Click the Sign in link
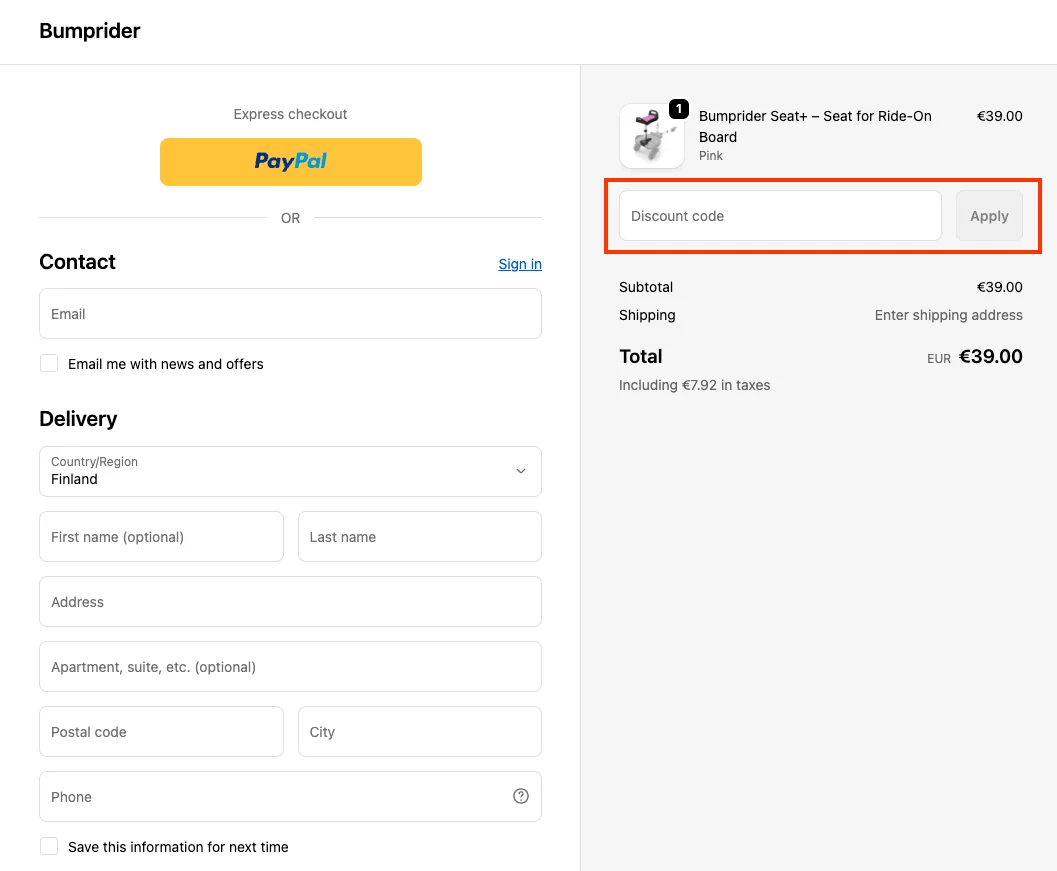This screenshot has width=1057, height=871. [520, 264]
